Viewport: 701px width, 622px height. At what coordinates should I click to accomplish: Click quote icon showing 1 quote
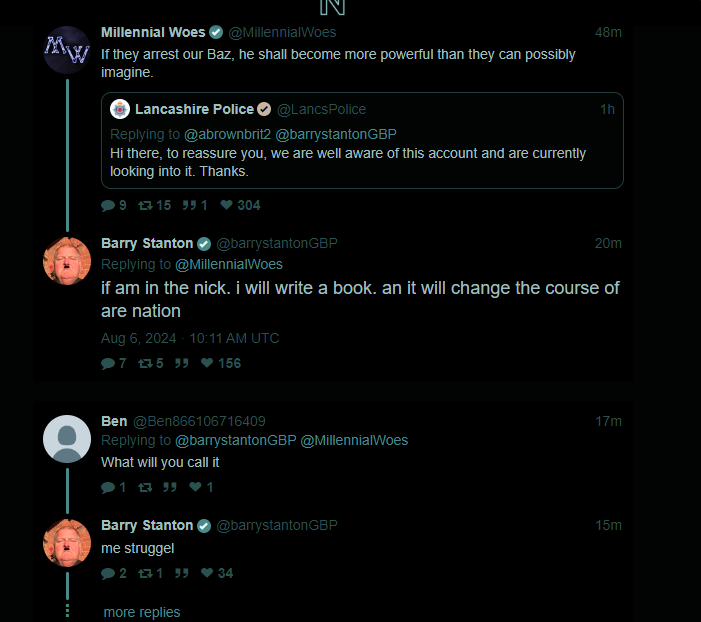pyautogui.click(x=189, y=205)
